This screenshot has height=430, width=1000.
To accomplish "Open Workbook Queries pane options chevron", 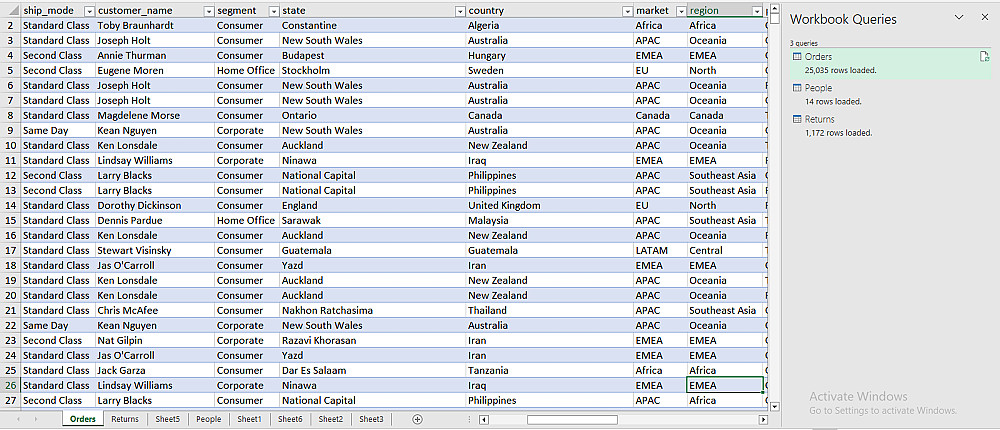I will click(x=959, y=18).
